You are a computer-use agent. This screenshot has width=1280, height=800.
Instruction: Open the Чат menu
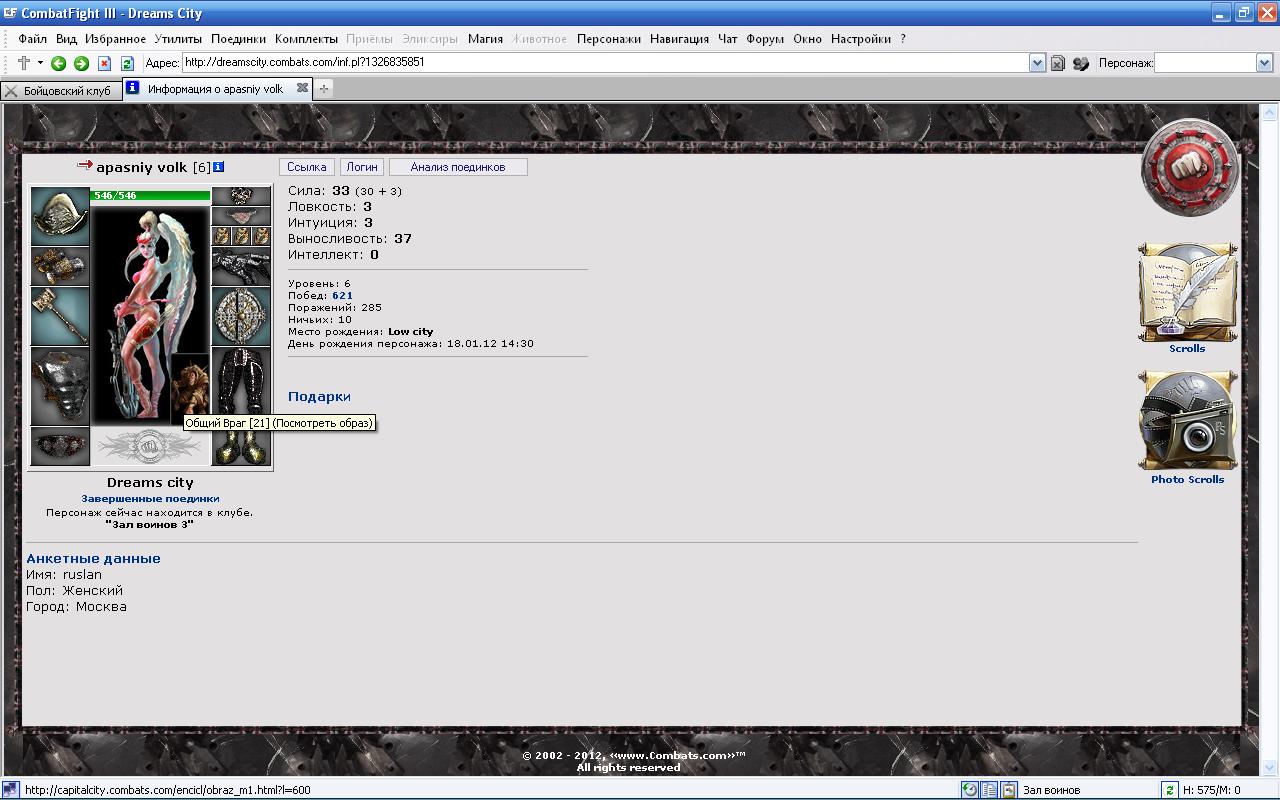pyautogui.click(x=728, y=39)
